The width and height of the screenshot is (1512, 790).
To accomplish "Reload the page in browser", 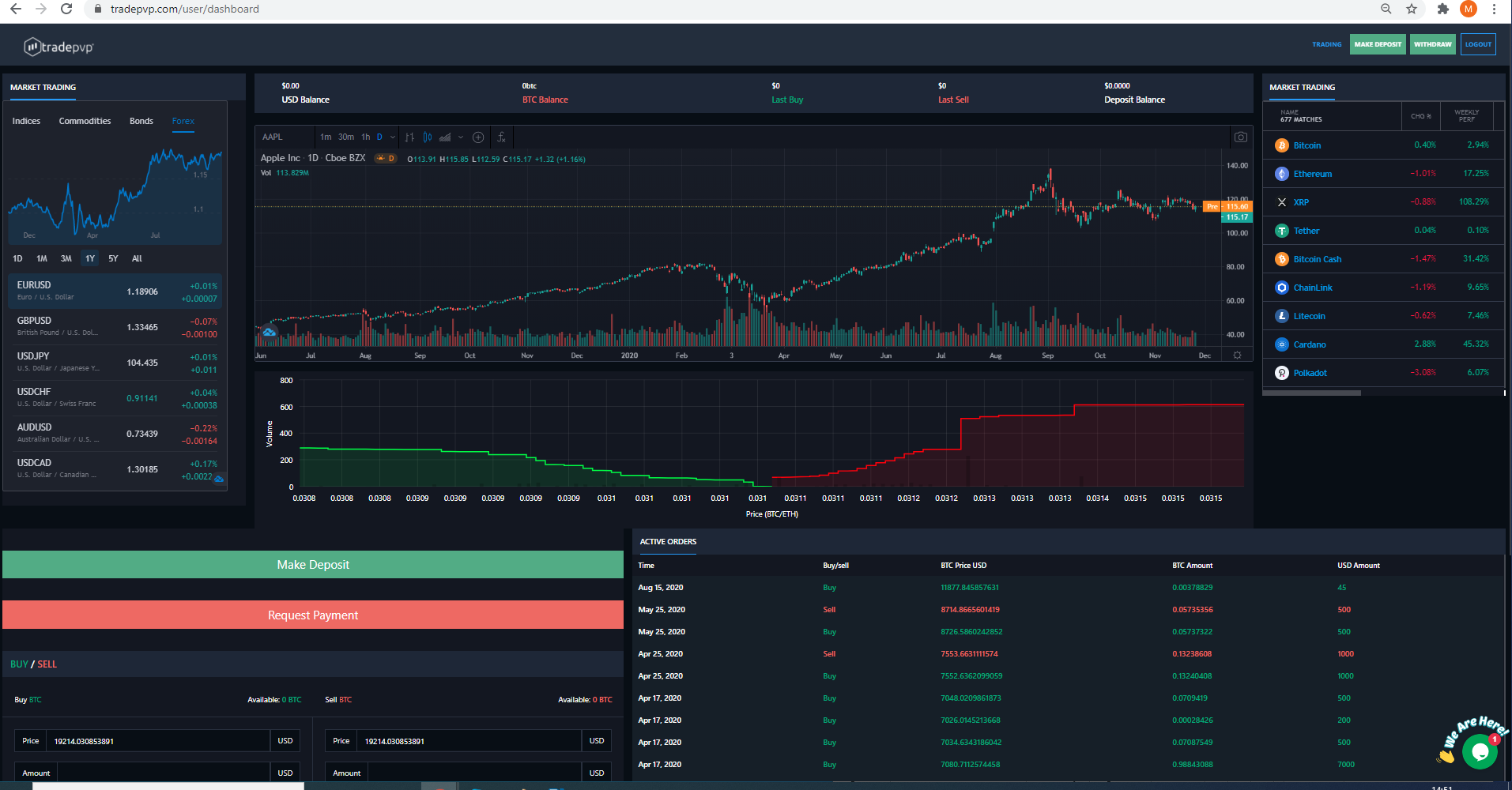I will pyautogui.click(x=66, y=9).
